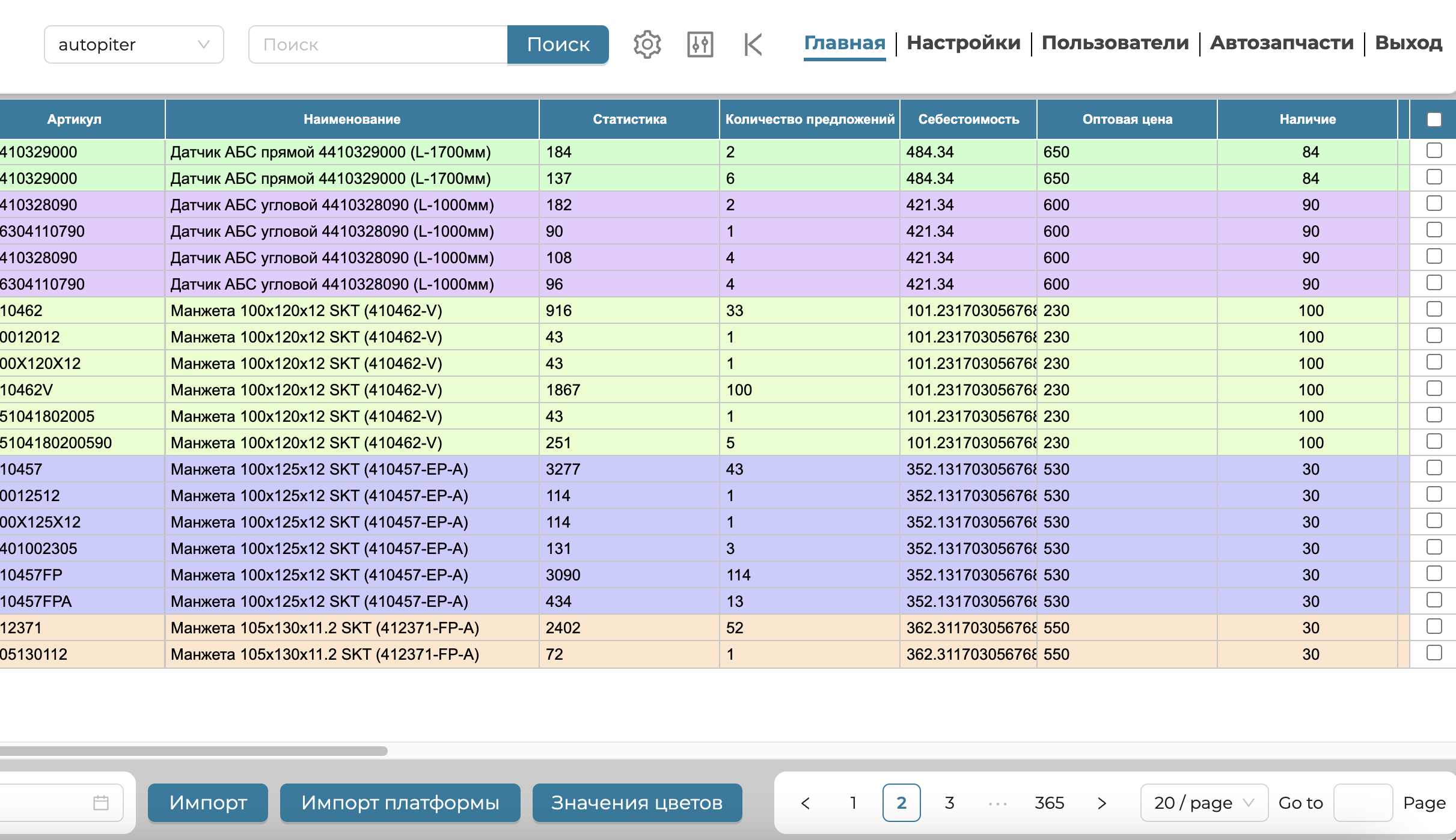Click the pagination ellipsis jump icon
Screen dimensions: 1456x840
[x=998, y=803]
